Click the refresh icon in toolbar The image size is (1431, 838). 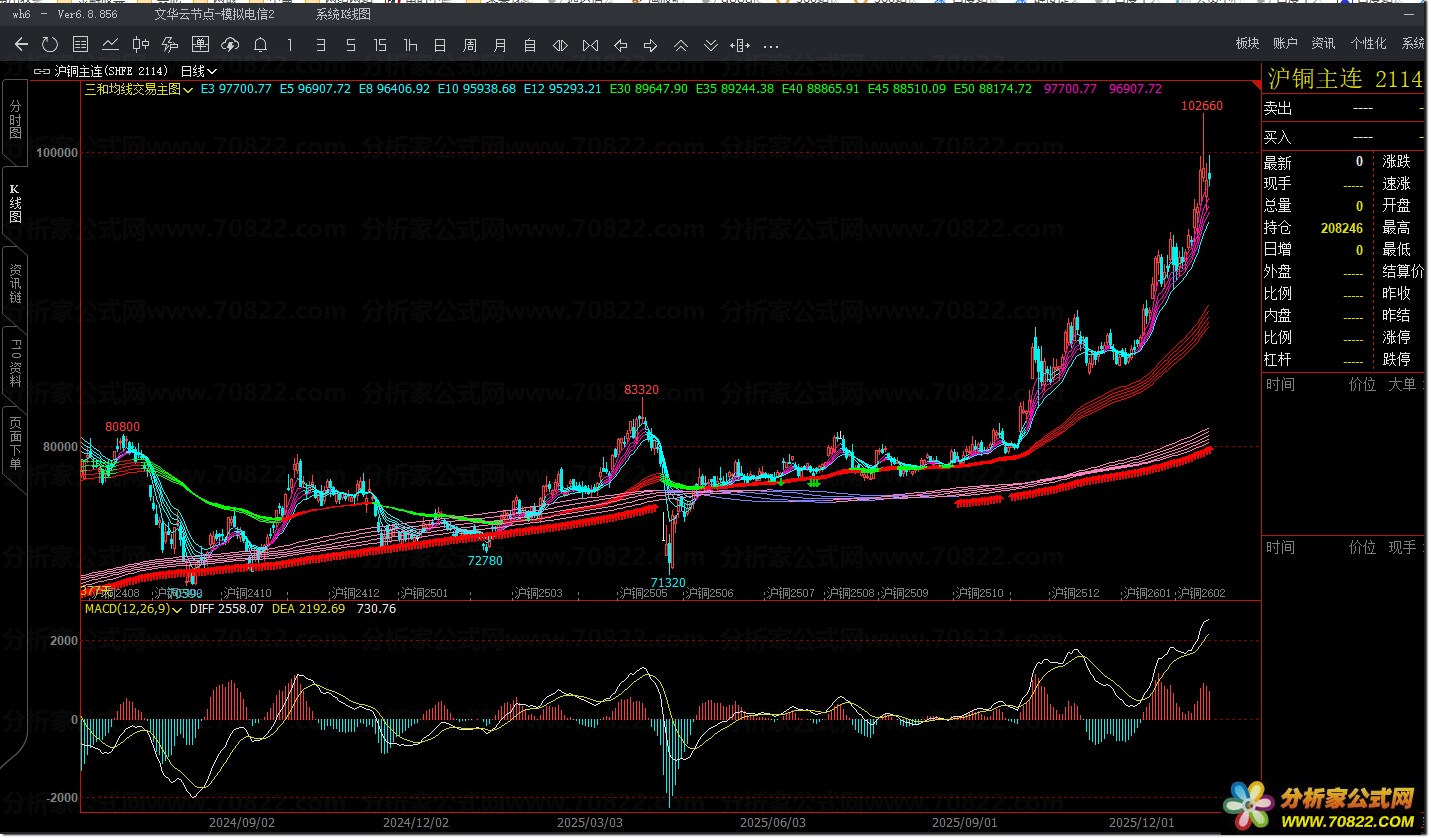tap(50, 45)
